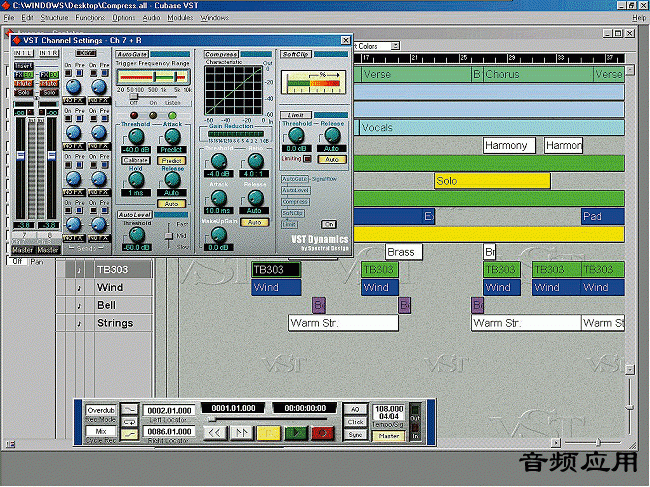
Task: Open the Functions menu
Action: pyautogui.click(x=90, y=17)
